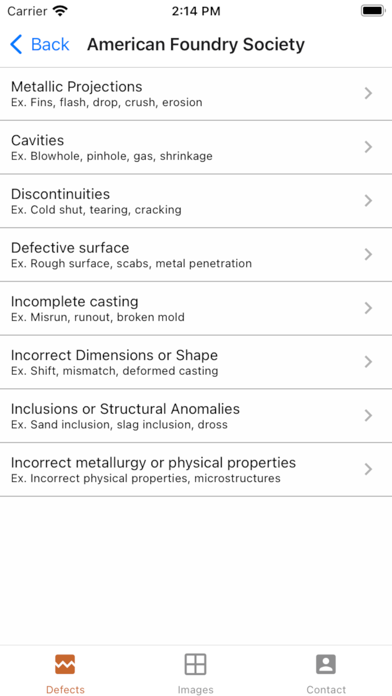Tap the Wi-Fi status icon

[60, 11]
